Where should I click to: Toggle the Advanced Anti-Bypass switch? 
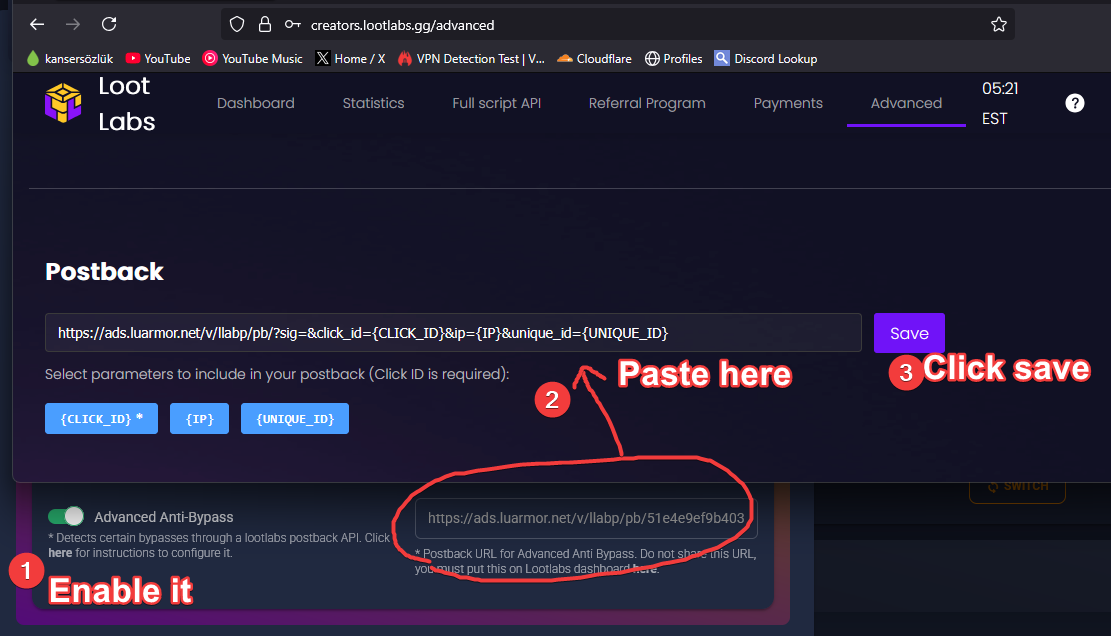[x=66, y=516]
